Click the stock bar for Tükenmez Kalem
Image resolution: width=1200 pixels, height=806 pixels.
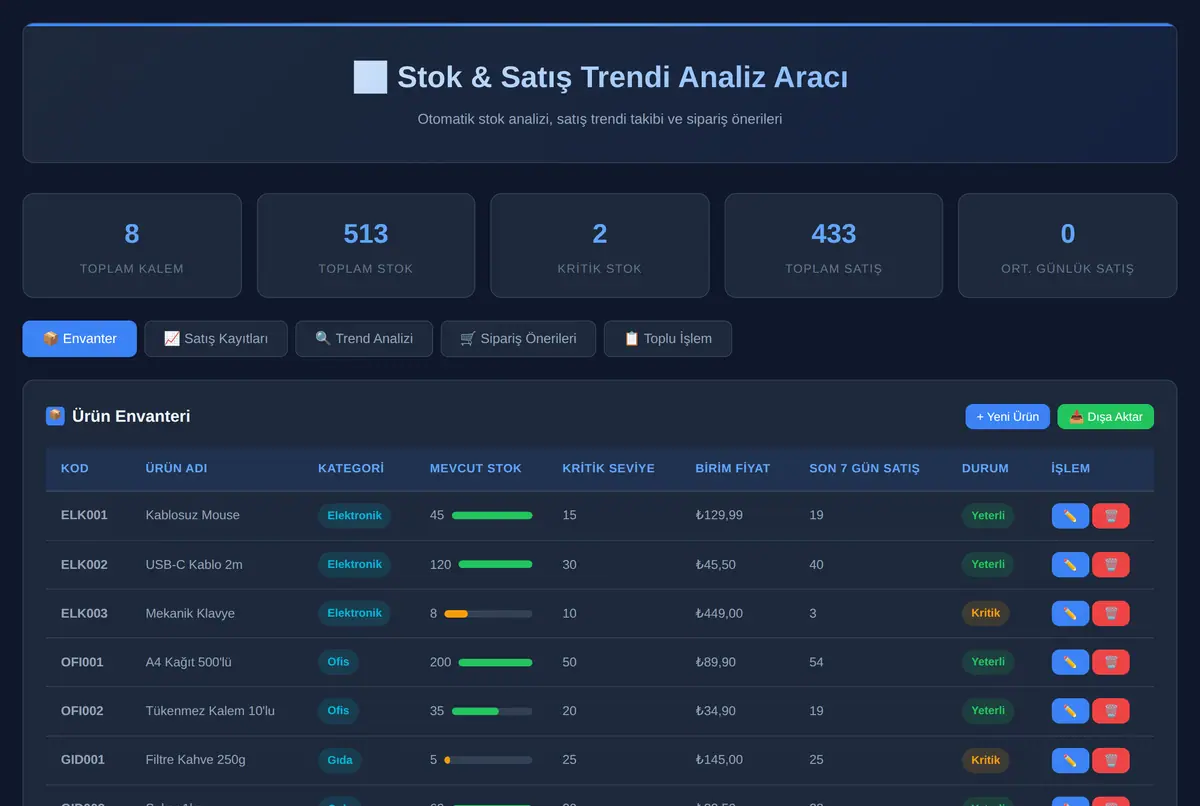tap(492, 711)
